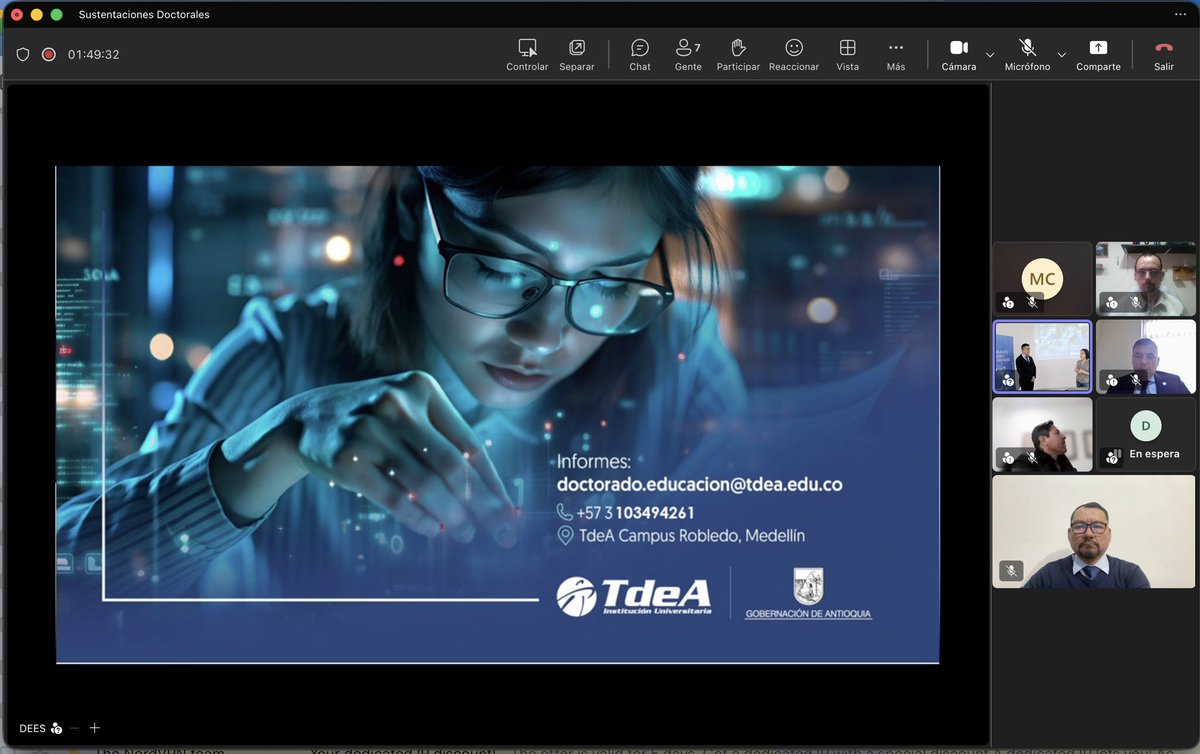
Task: Select the highlighted presentation room video tile
Action: (x=1042, y=356)
